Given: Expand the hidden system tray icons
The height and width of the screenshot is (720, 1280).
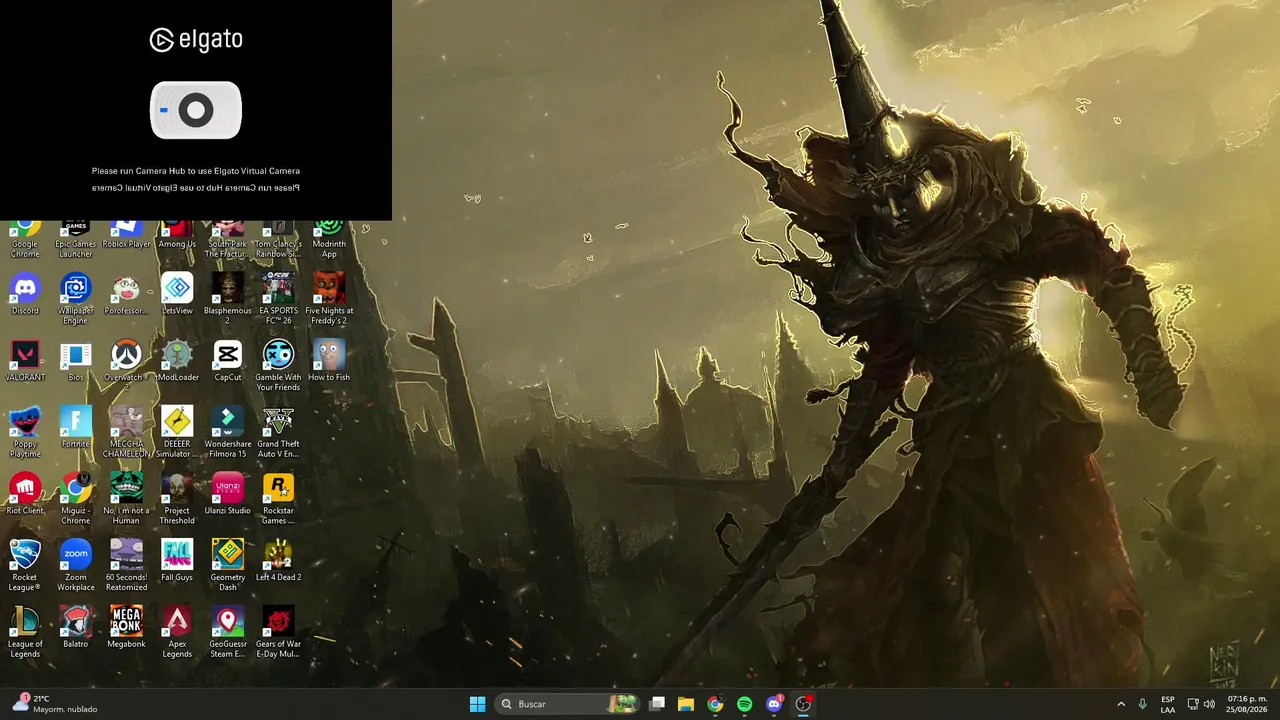Looking at the screenshot, I should (x=1121, y=704).
